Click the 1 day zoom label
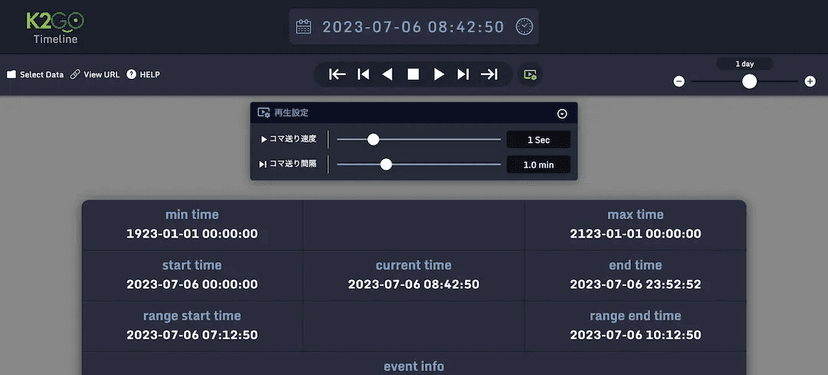The image size is (828, 375). click(x=745, y=64)
